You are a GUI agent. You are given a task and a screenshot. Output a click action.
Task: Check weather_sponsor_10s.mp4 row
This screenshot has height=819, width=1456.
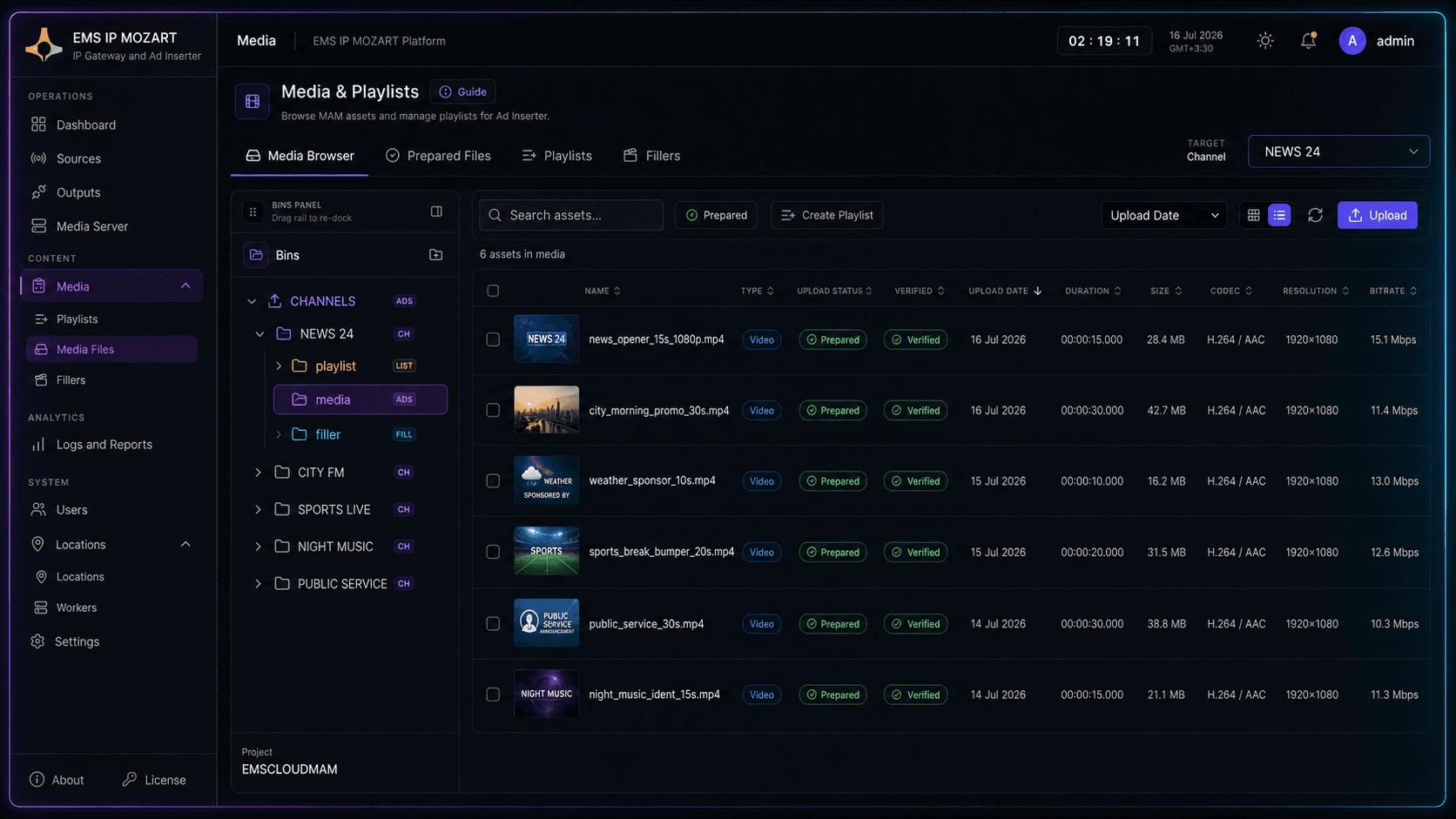[493, 480]
